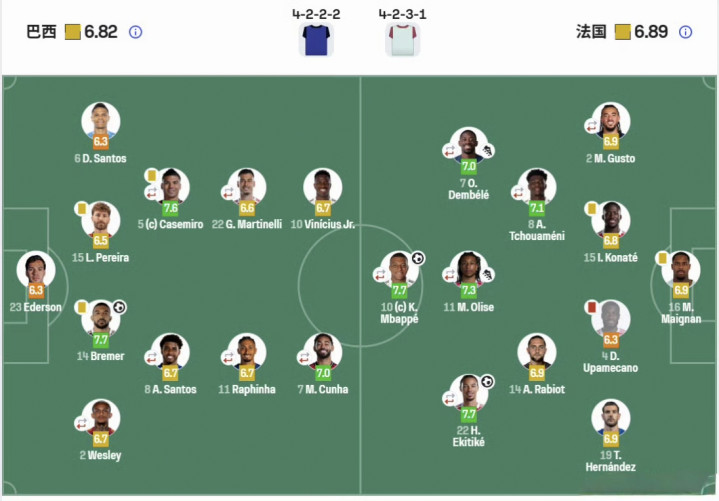Click the goal icon next to Ekitiké
Screen dimensions: 719x501
pyautogui.click(x=487, y=381)
